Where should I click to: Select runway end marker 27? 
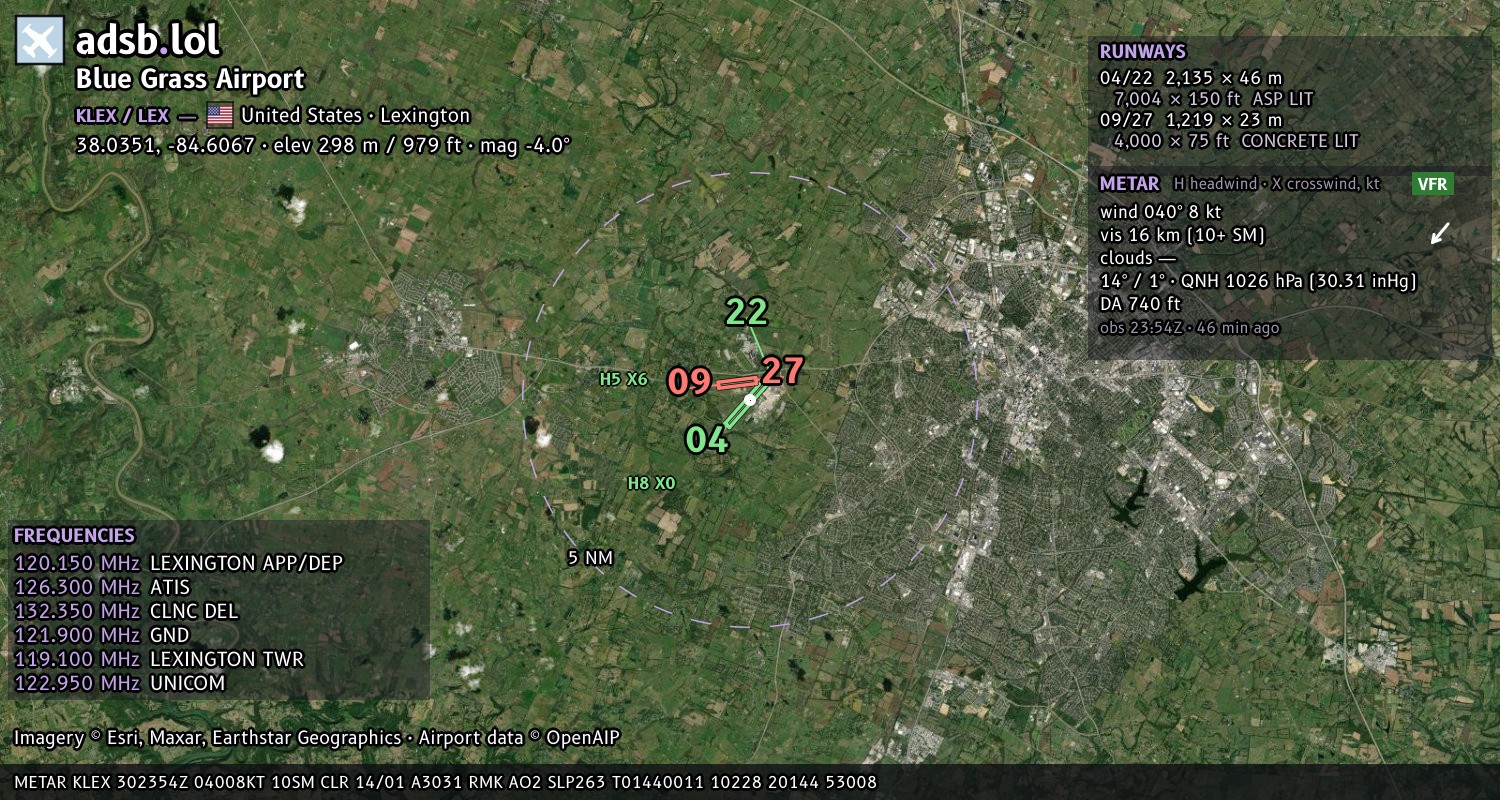click(782, 371)
